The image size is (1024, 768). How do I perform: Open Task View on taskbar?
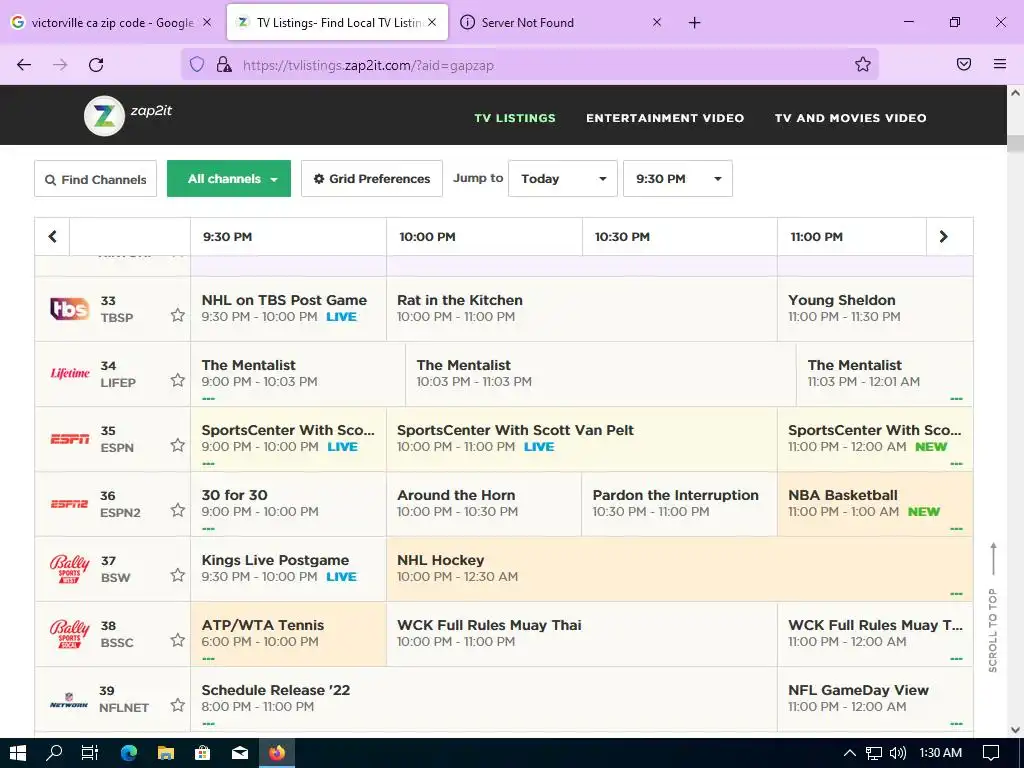click(x=90, y=753)
